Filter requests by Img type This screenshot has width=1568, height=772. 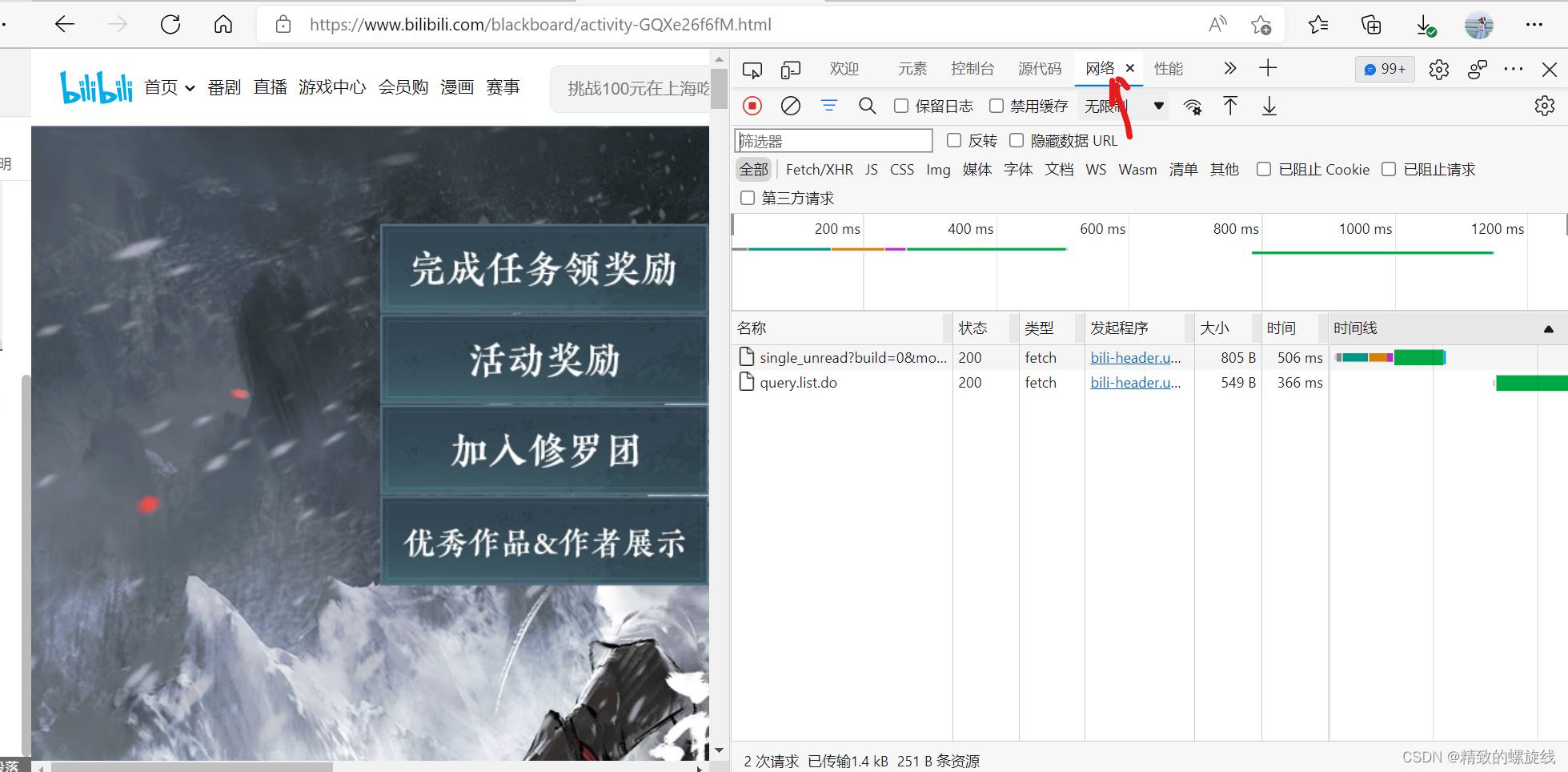coord(938,169)
